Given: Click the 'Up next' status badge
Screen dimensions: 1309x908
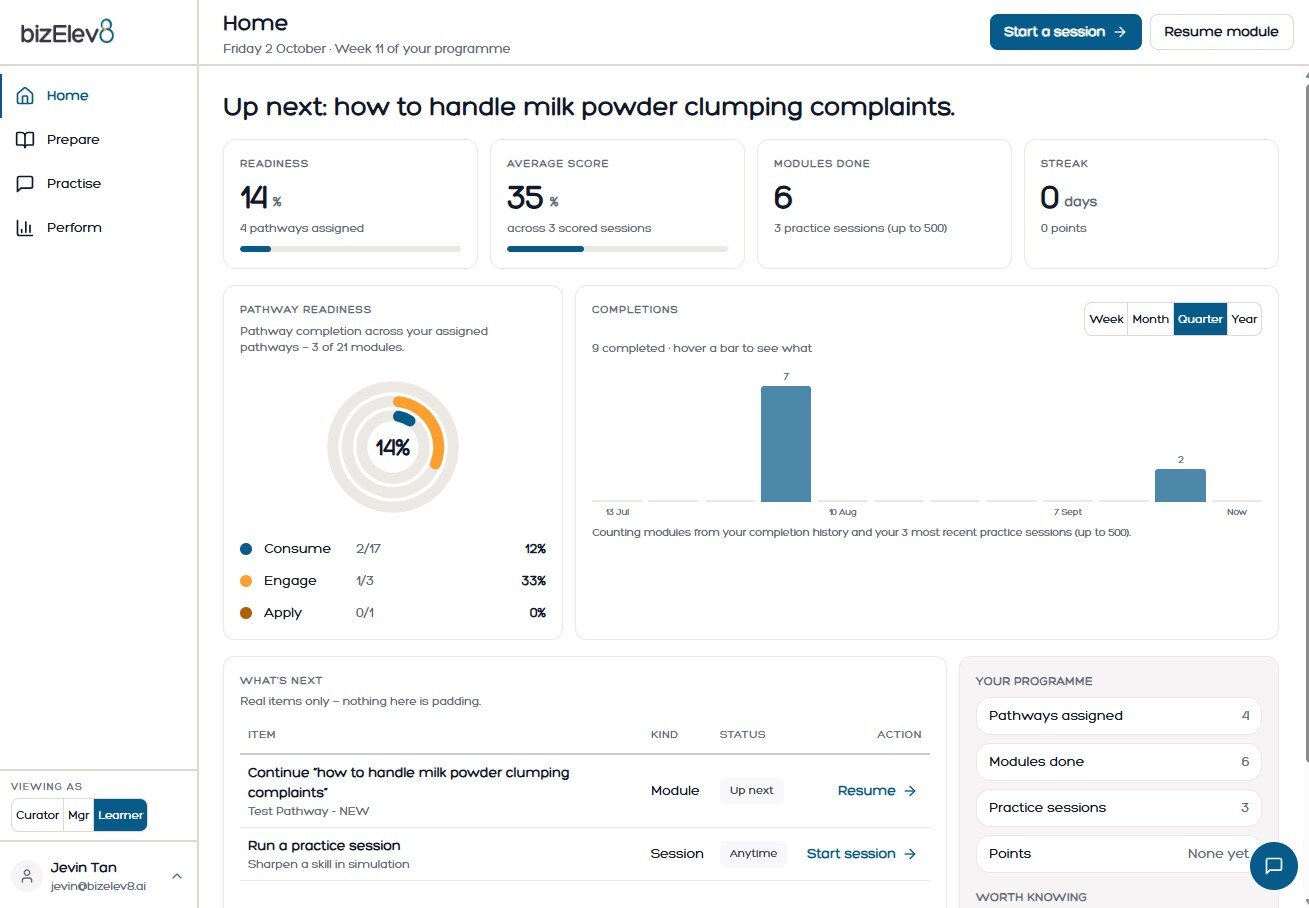Looking at the screenshot, I should (x=752, y=791).
